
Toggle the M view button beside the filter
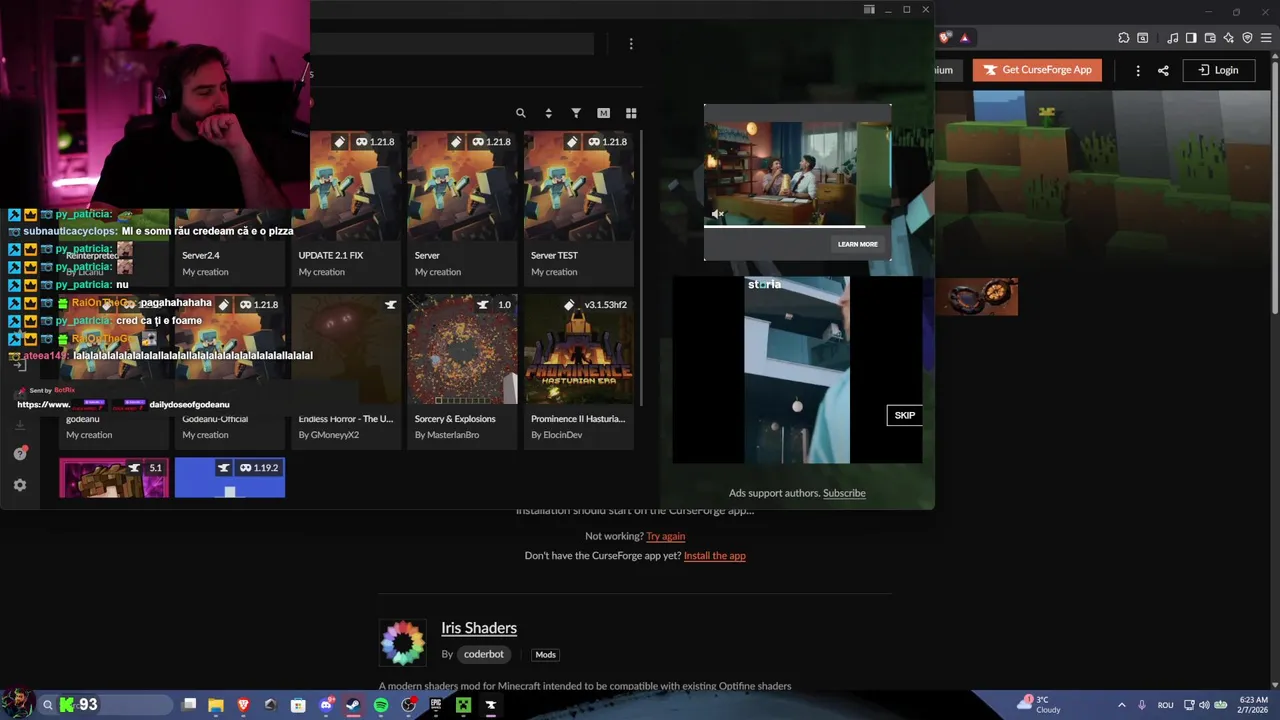(x=603, y=113)
